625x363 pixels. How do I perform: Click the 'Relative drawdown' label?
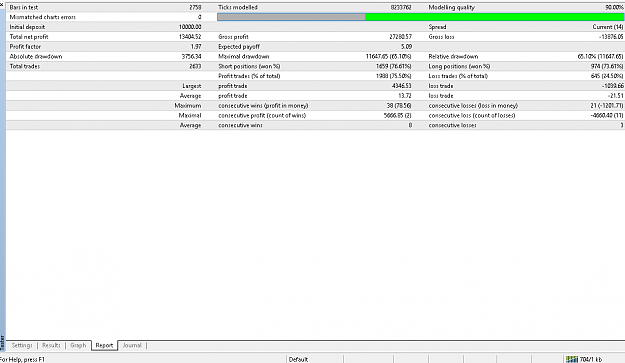[x=453, y=57]
